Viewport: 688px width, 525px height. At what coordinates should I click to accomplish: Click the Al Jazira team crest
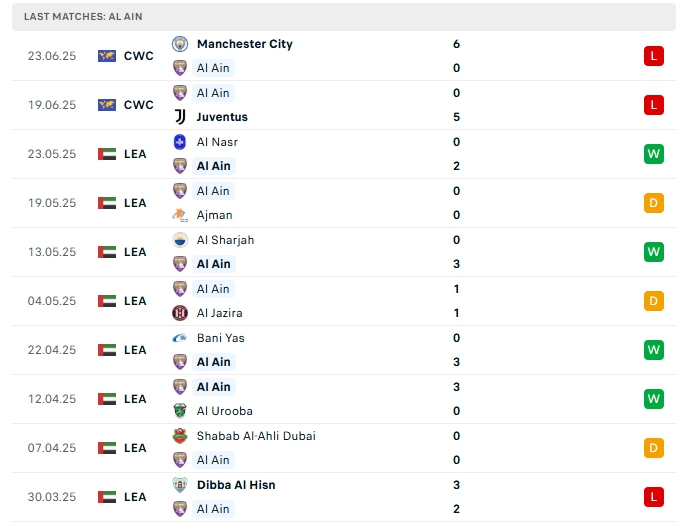coord(180,313)
